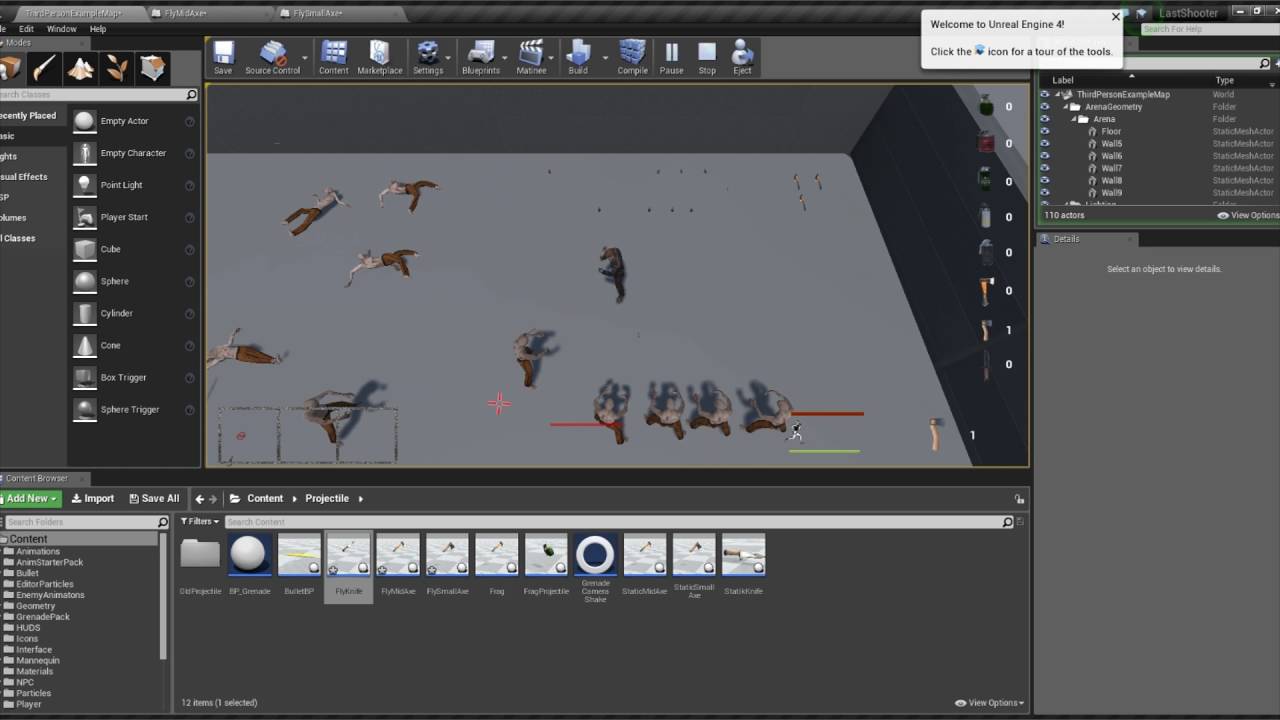Screen dimensions: 1280x720
Task: Open View Options in Content Browser
Action: (989, 703)
